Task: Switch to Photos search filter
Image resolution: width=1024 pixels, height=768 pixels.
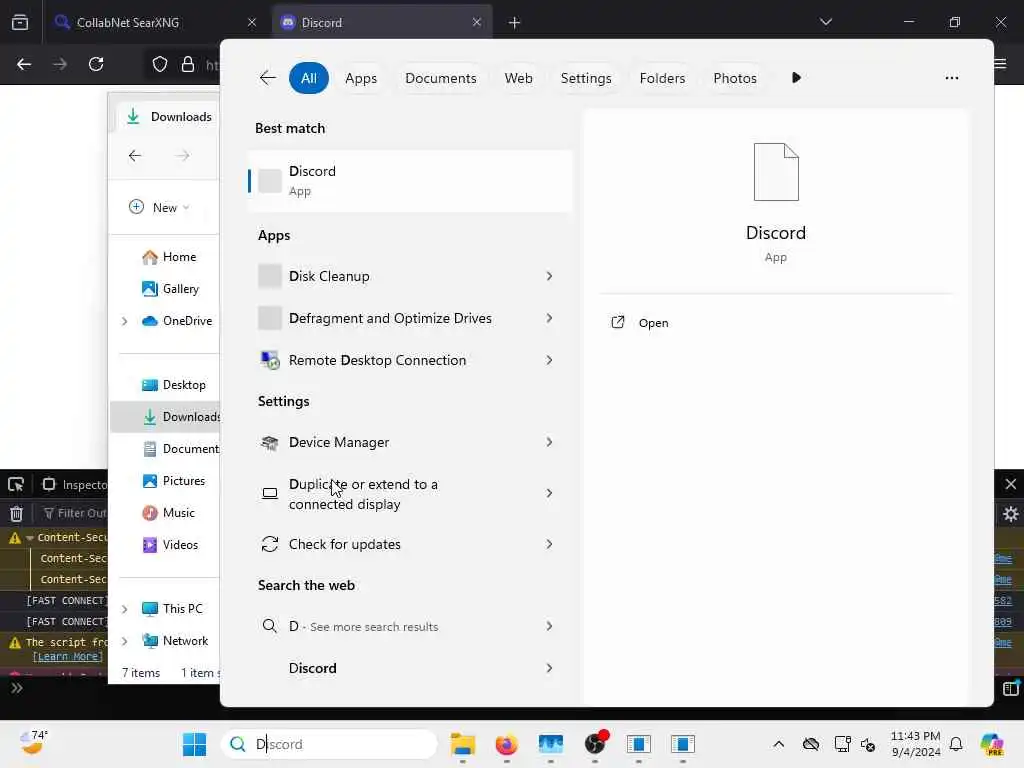Action: [x=735, y=78]
